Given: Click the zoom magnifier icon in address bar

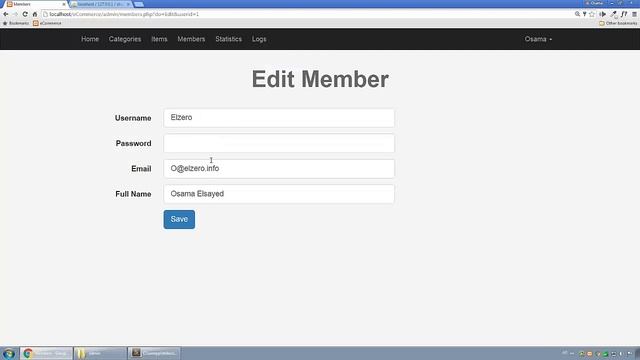Looking at the screenshot, I should 577,14.
